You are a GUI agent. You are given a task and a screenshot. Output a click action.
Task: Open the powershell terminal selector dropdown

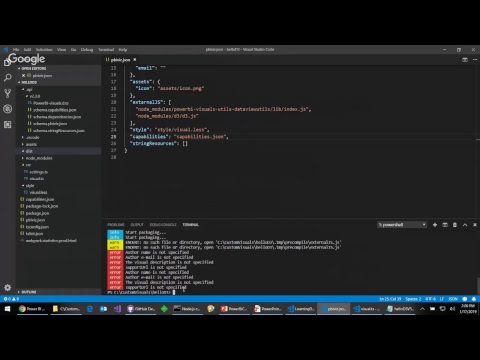tap(402, 225)
